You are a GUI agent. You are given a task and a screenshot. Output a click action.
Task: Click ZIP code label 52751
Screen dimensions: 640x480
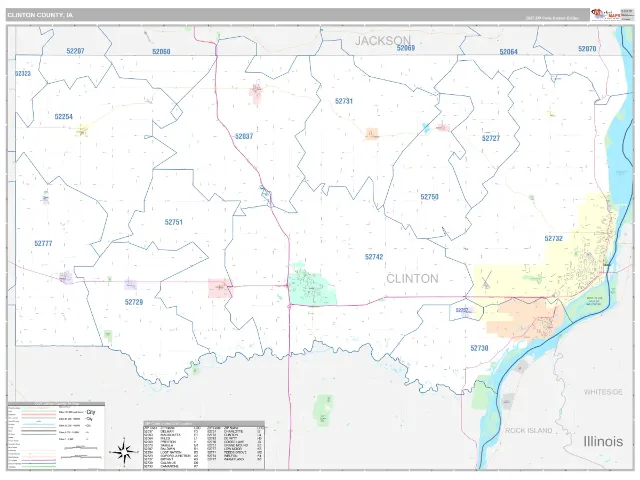tap(173, 222)
